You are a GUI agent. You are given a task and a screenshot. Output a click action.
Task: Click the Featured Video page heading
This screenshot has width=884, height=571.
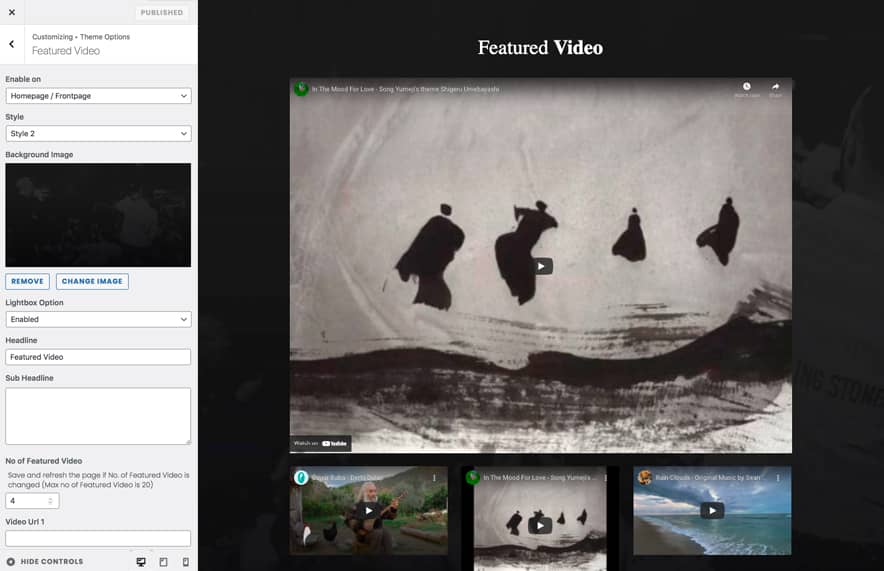pyautogui.click(x=540, y=48)
